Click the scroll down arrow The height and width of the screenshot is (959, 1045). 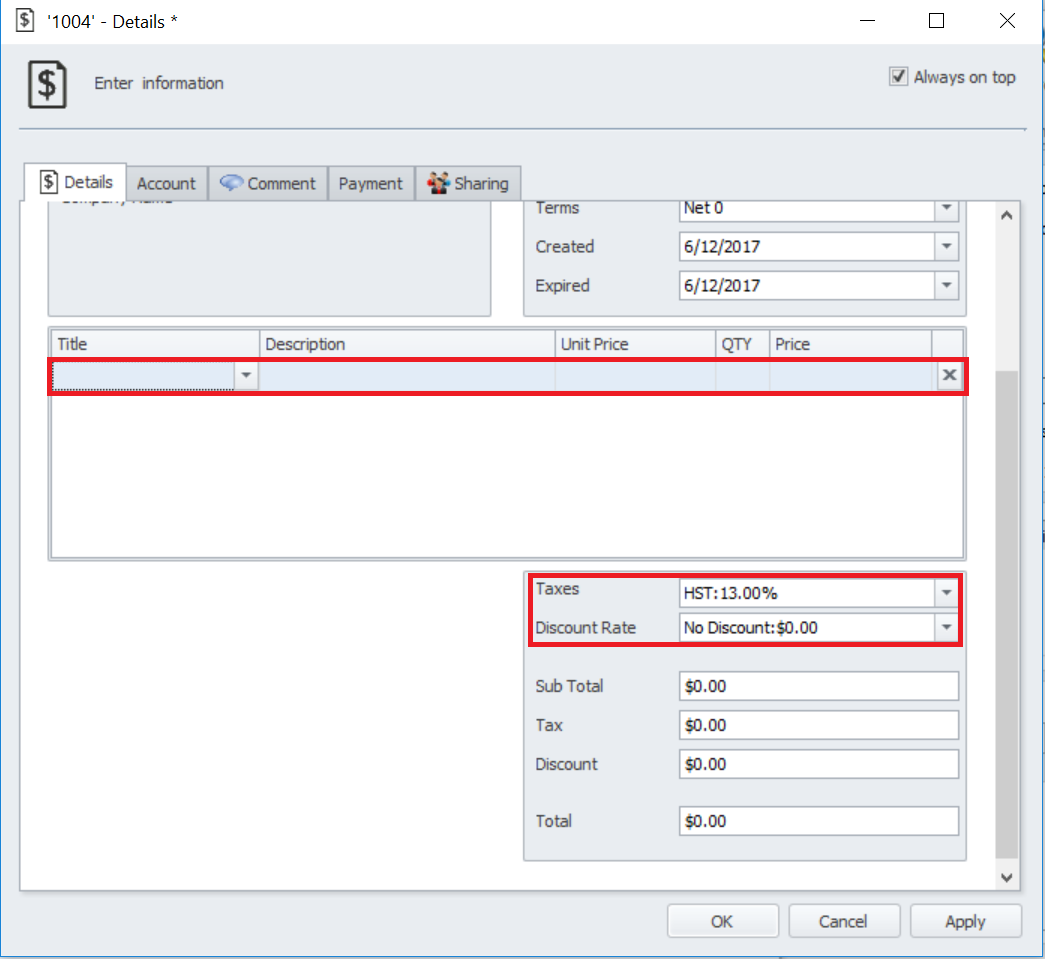click(1006, 877)
